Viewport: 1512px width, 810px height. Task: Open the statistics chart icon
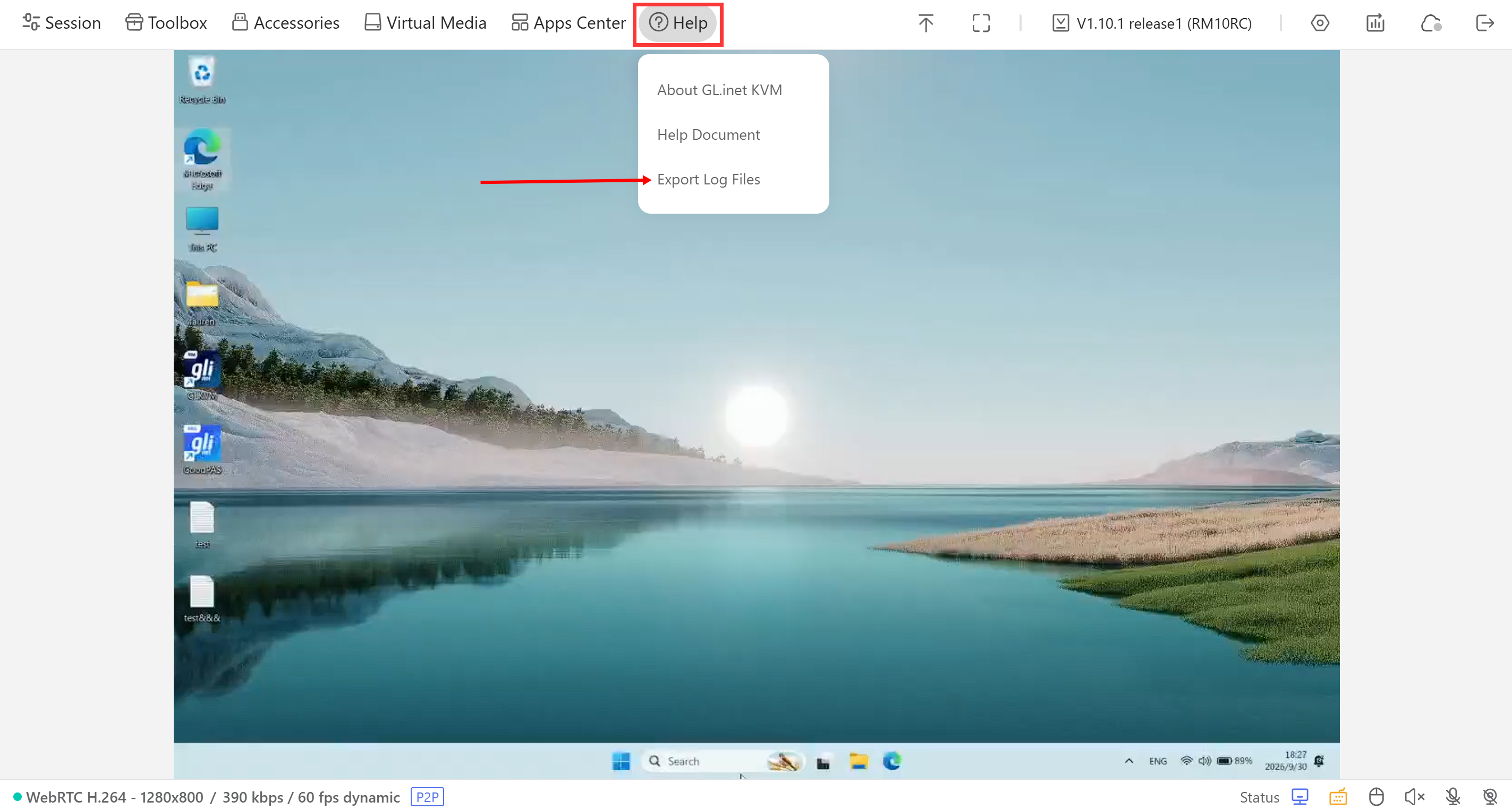[x=1375, y=23]
